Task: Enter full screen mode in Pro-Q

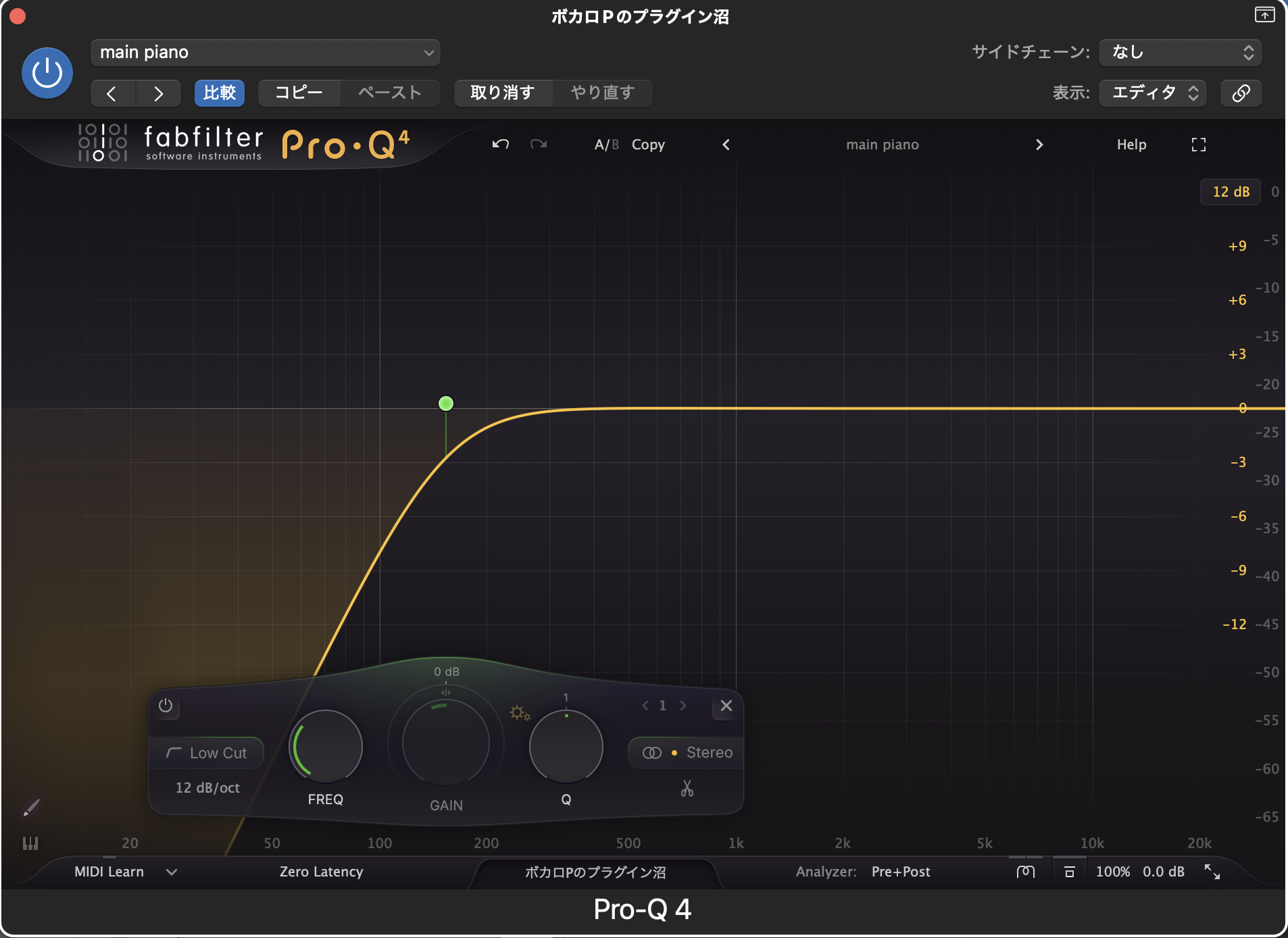Action: point(1199,145)
